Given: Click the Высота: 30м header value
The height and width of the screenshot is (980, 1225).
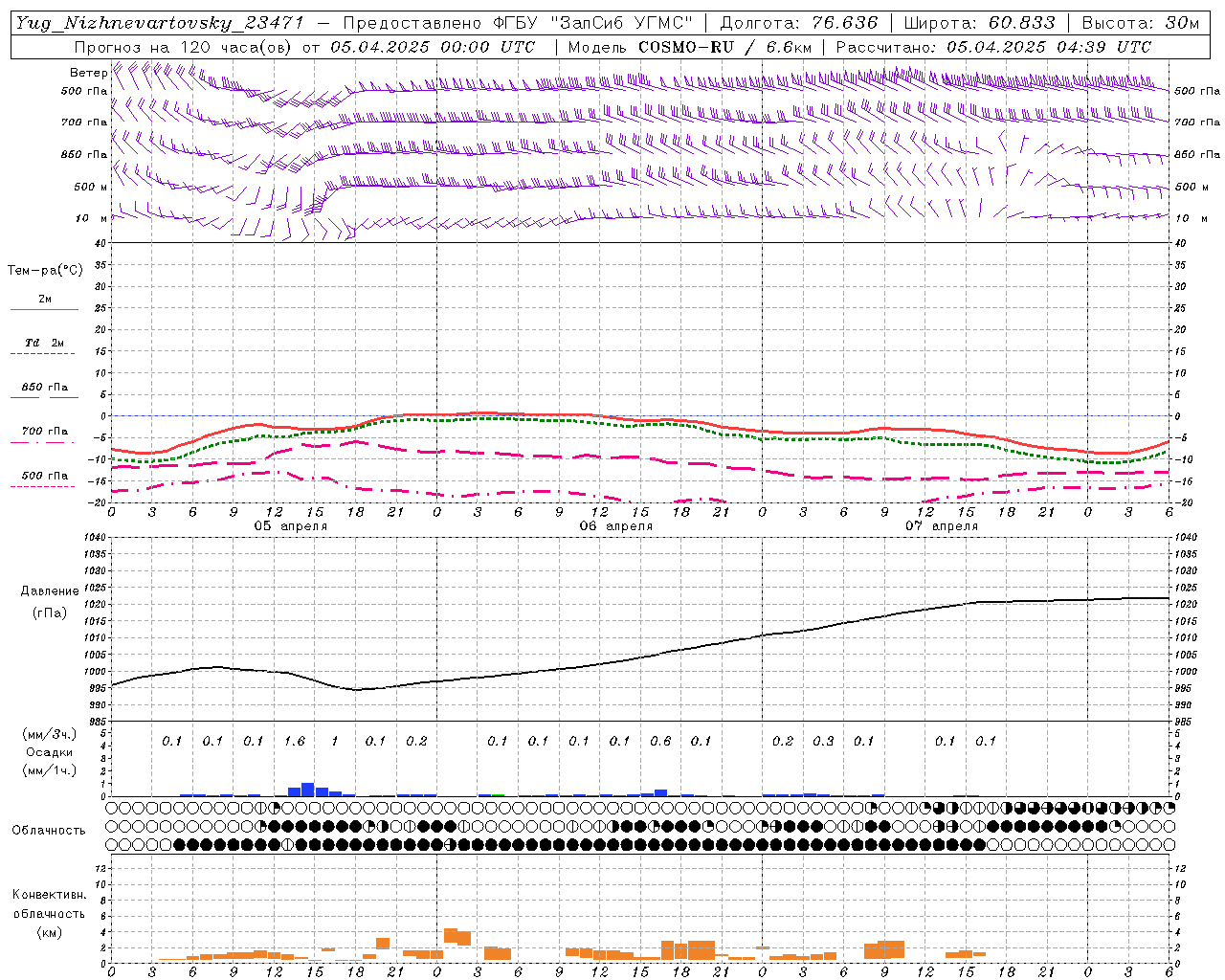Looking at the screenshot, I should click(1140, 23).
